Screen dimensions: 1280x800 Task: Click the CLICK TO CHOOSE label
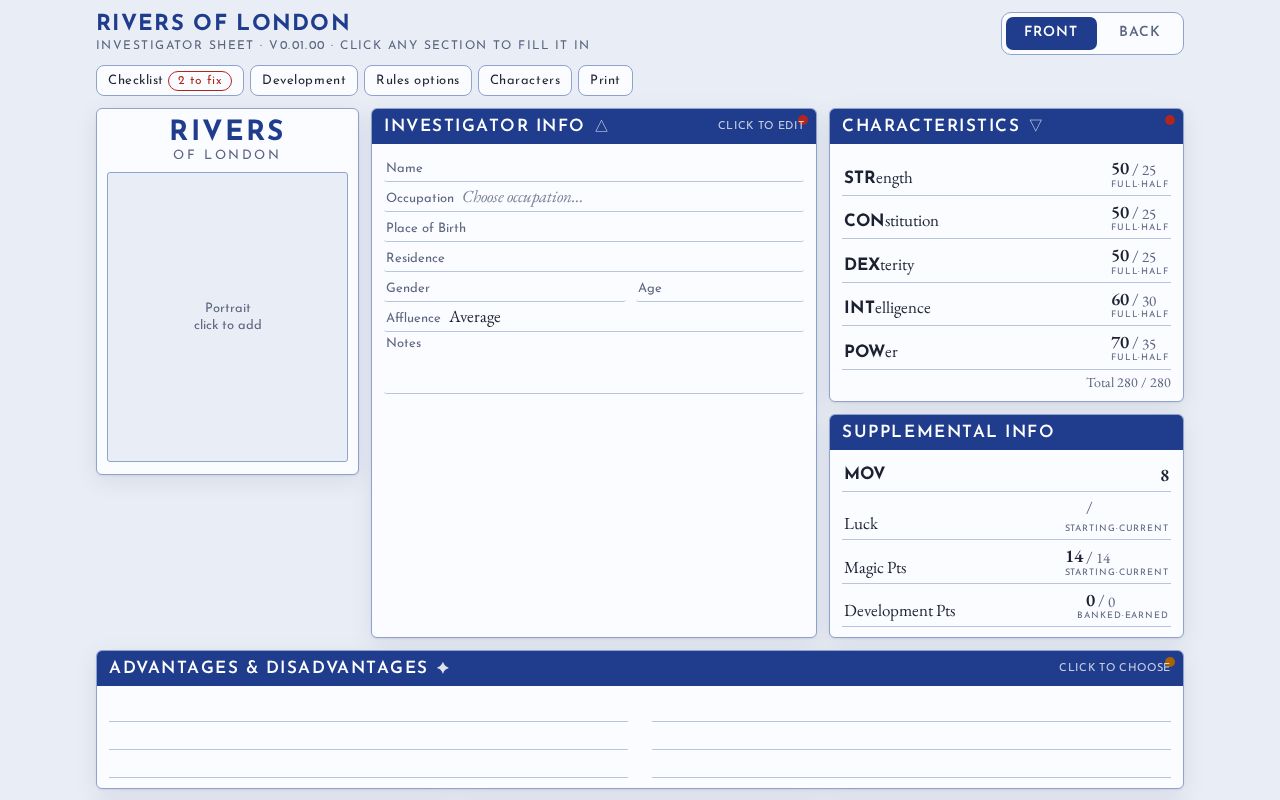(x=1114, y=668)
